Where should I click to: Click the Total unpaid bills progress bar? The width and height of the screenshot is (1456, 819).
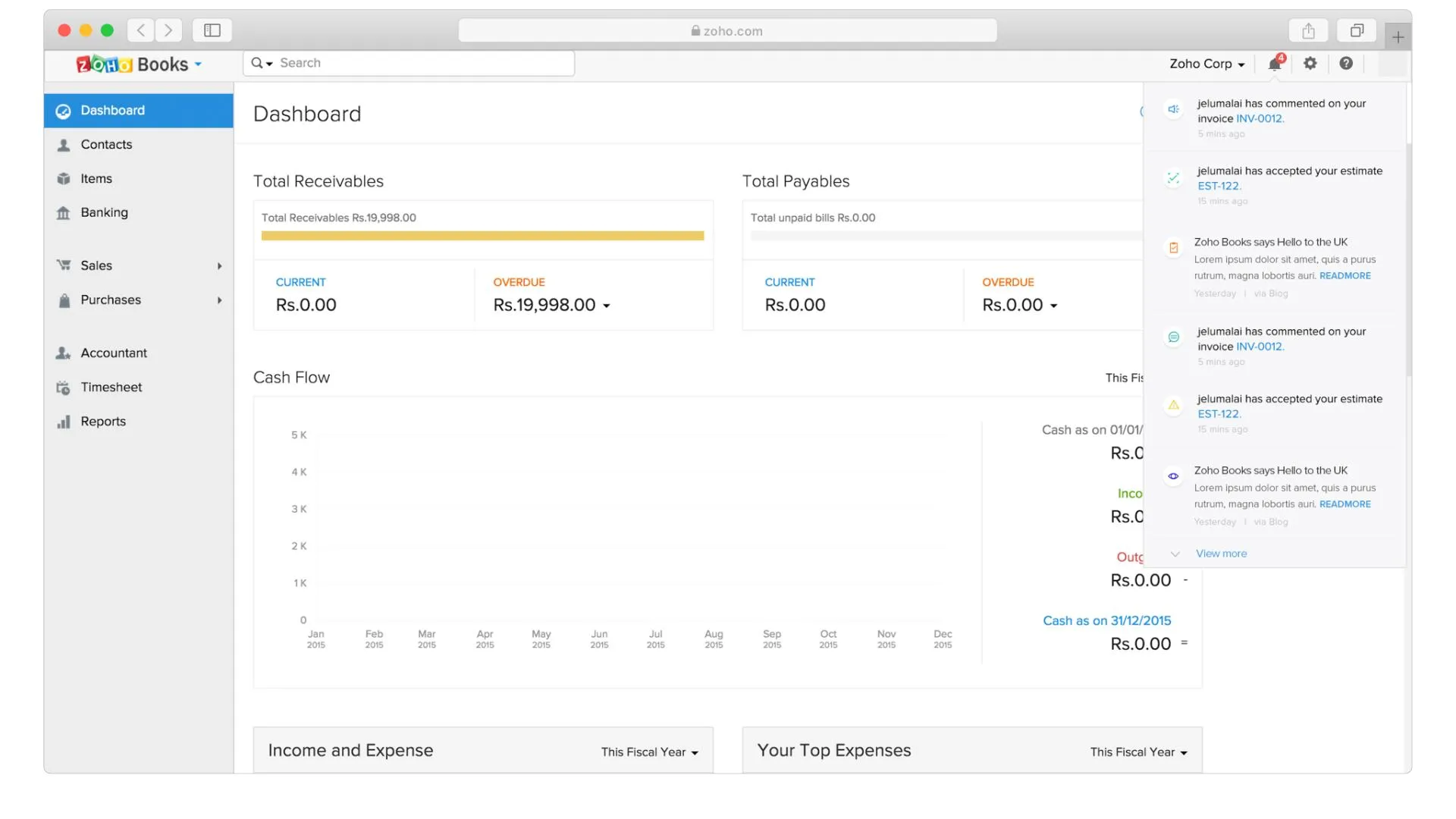pyautogui.click(x=946, y=236)
